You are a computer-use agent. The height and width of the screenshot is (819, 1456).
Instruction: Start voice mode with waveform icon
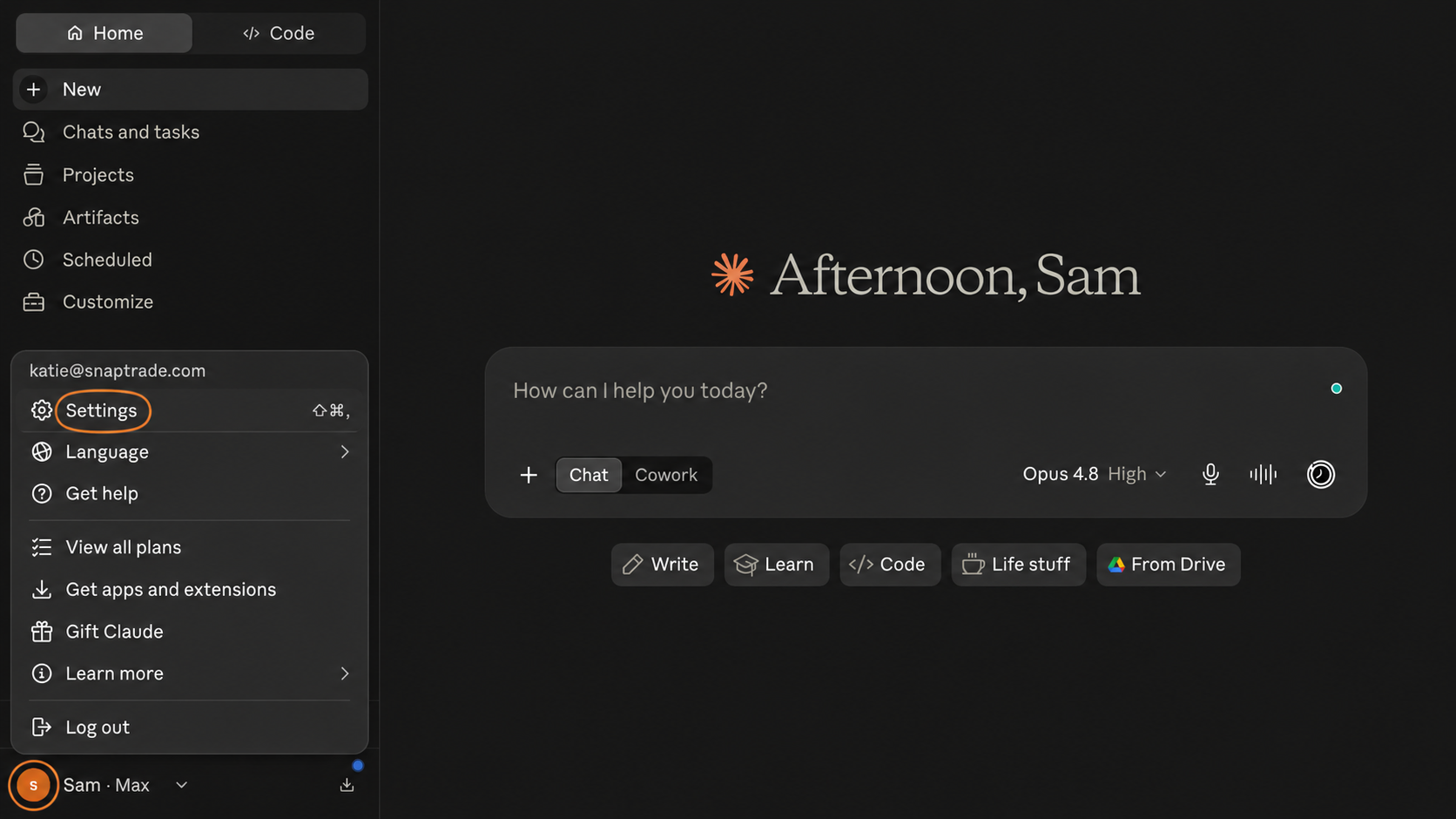pyautogui.click(x=1263, y=474)
